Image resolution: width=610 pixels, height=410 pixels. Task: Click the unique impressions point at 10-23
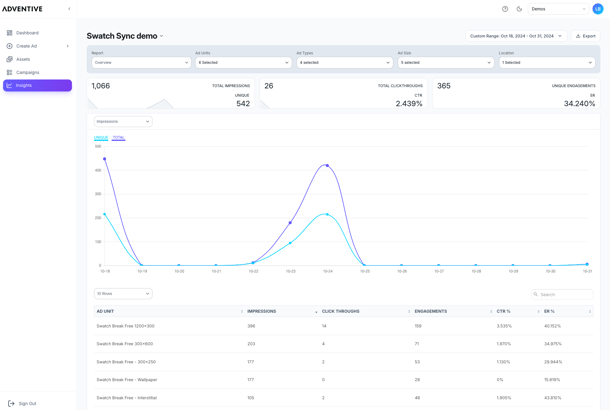click(290, 243)
